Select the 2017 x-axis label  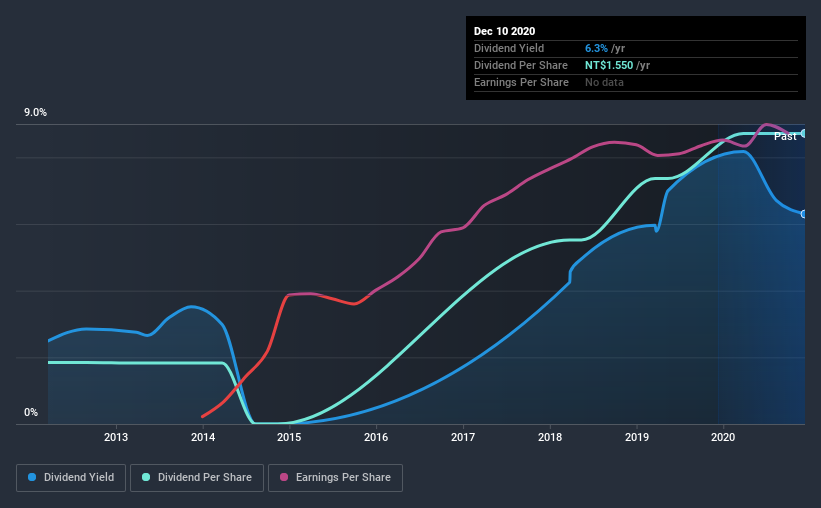[463, 437]
